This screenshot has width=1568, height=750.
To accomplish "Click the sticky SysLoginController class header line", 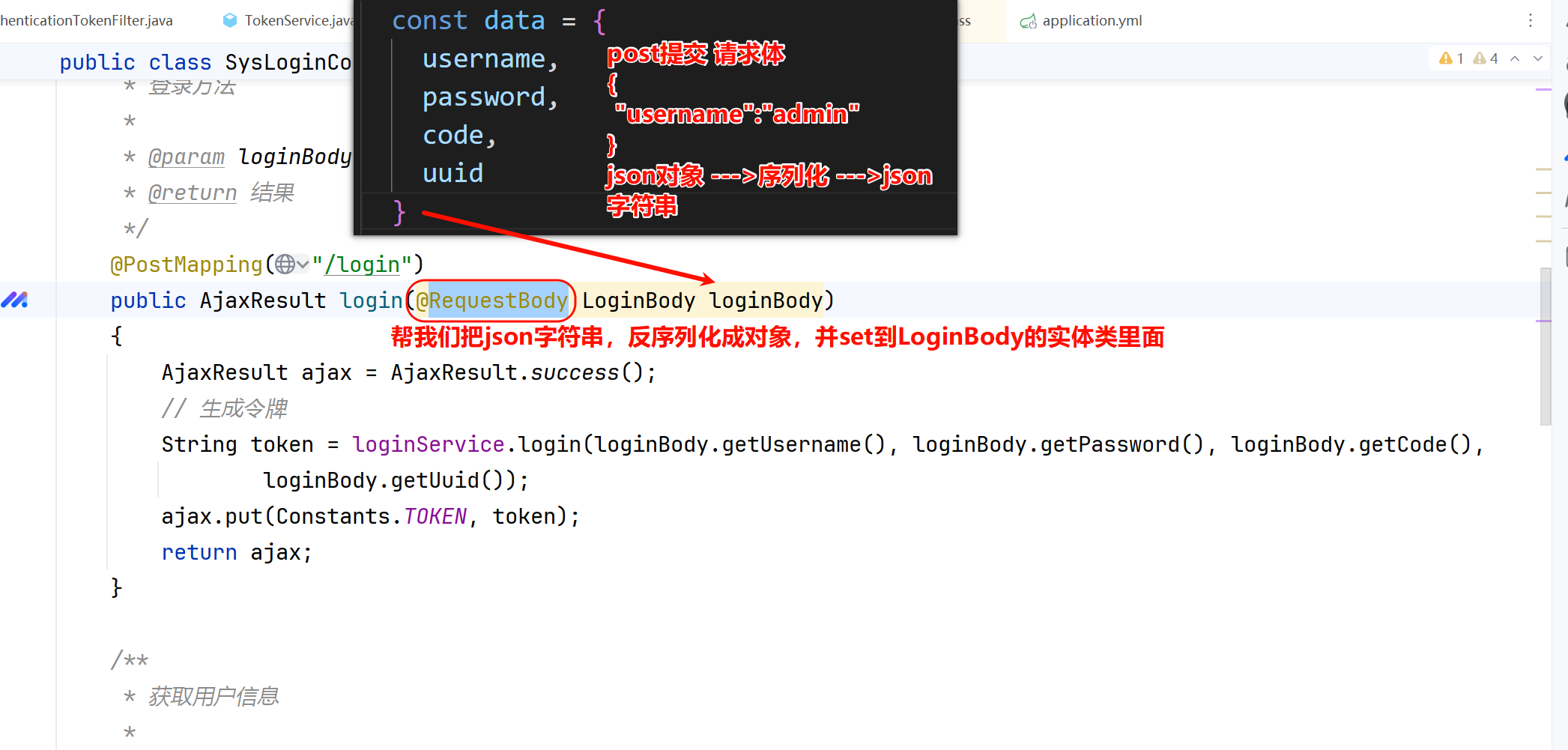I will click(x=205, y=62).
